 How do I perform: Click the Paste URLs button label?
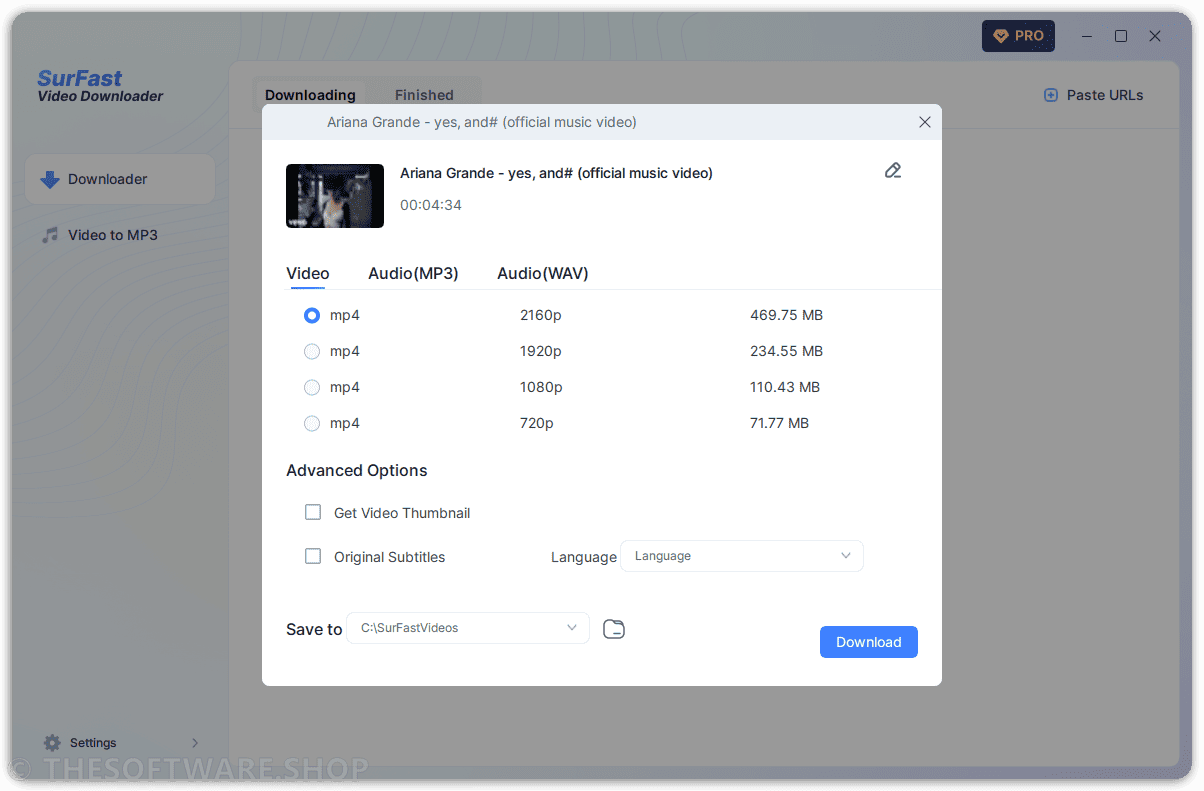tap(1105, 95)
